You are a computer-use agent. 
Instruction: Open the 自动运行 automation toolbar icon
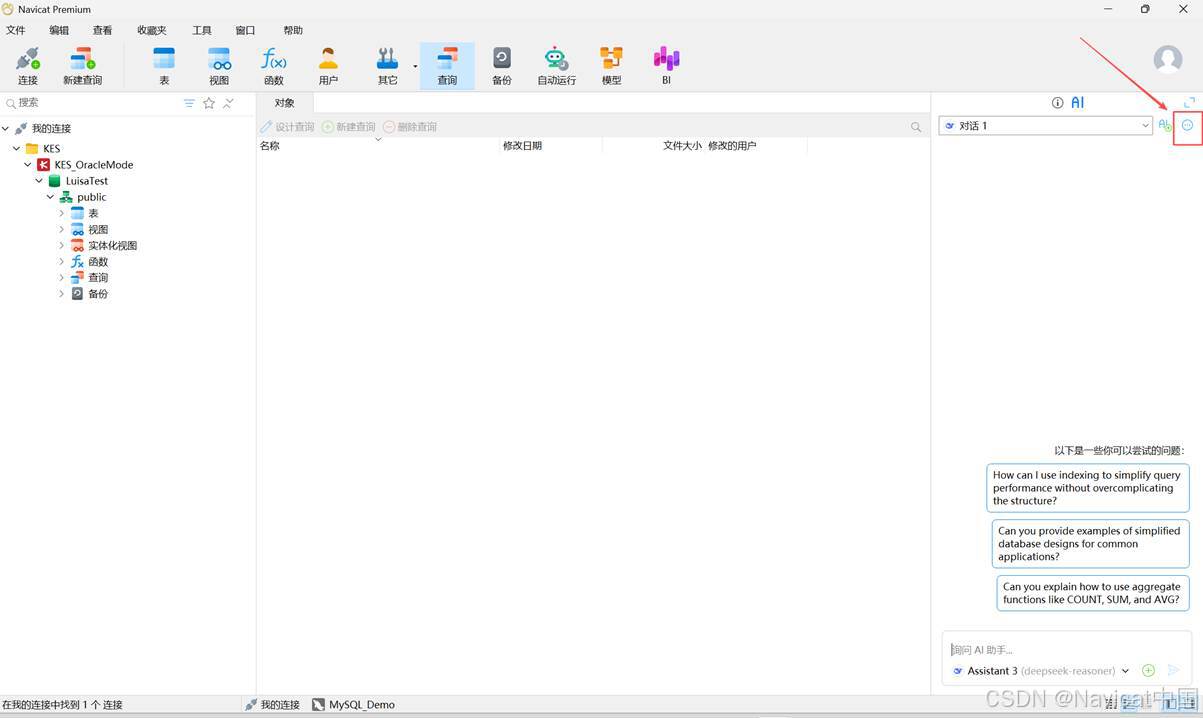pos(556,66)
